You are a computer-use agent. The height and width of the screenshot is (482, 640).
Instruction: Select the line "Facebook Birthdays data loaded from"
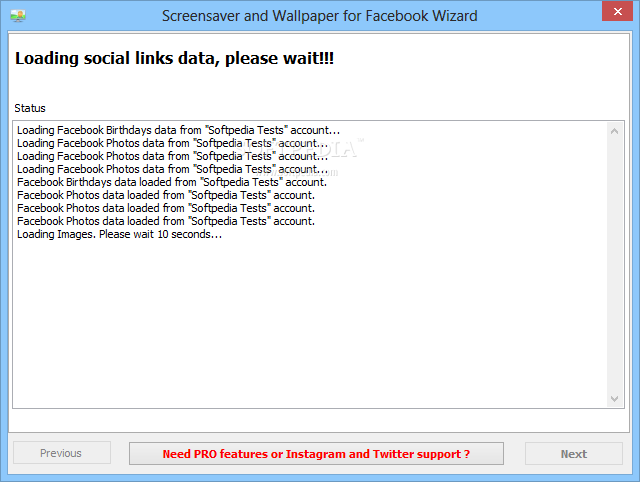[172, 182]
